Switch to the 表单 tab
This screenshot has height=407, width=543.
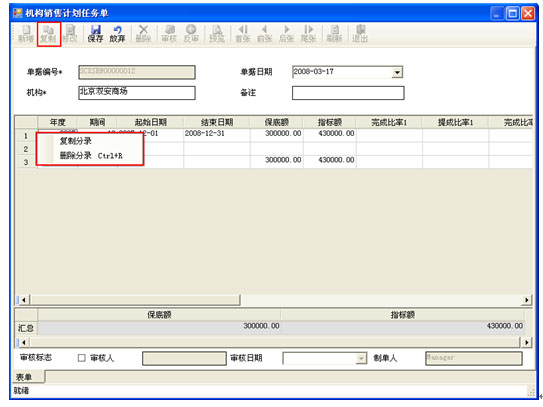click(x=24, y=377)
